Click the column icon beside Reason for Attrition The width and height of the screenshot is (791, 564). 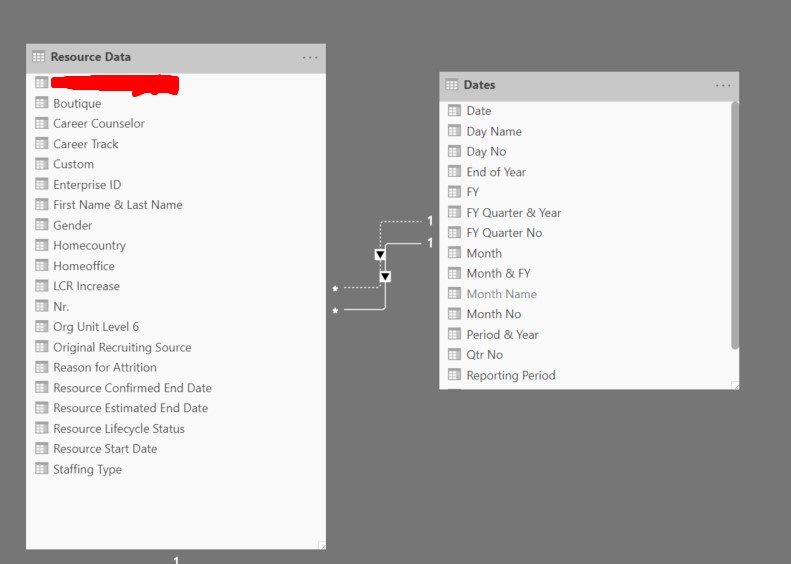click(x=42, y=367)
